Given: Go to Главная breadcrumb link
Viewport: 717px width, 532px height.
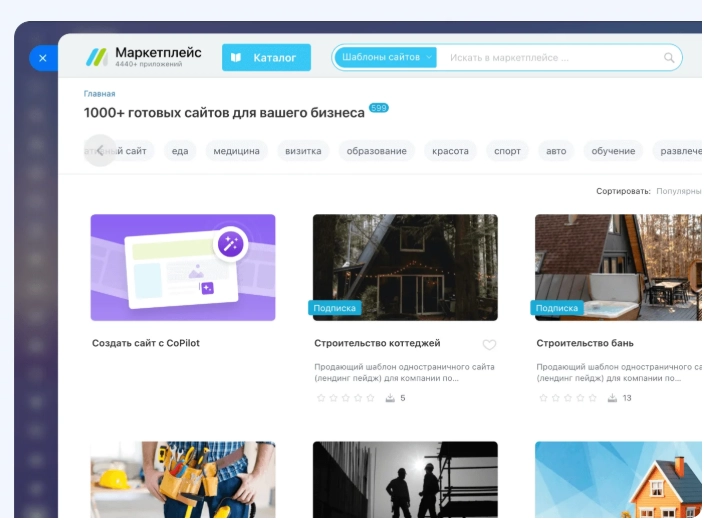Looking at the screenshot, I should [99, 93].
